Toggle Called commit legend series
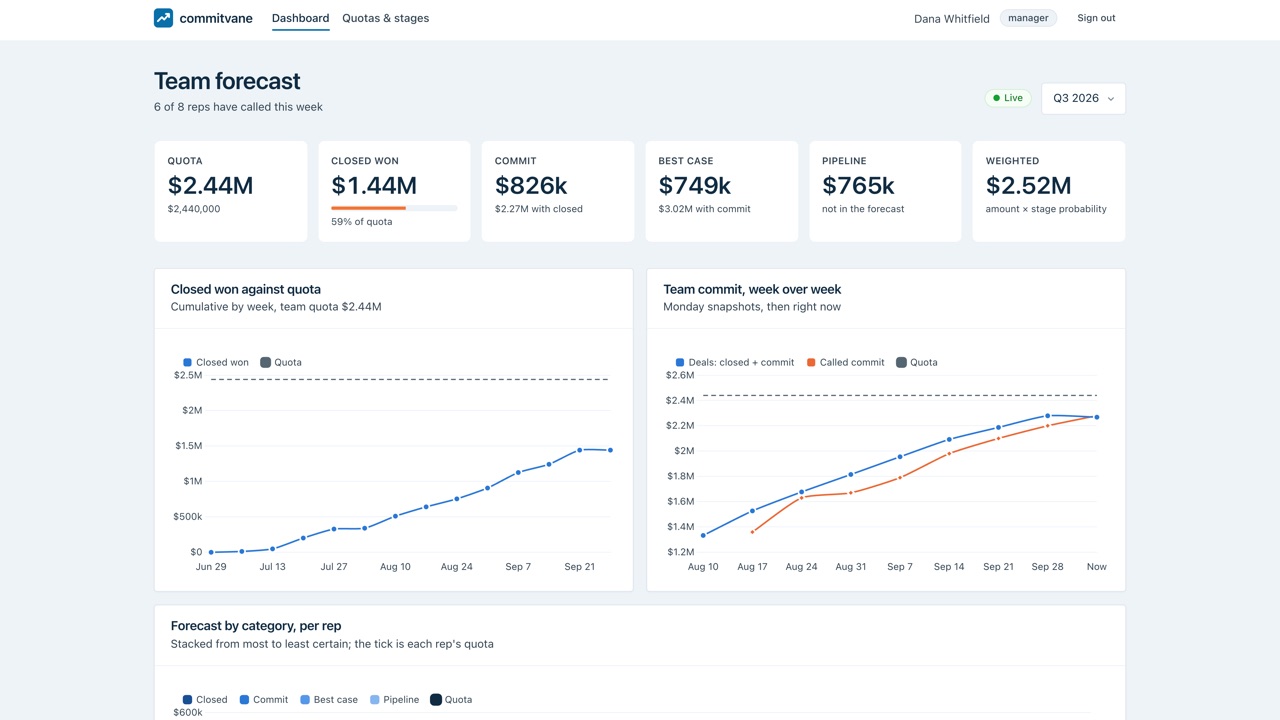The width and height of the screenshot is (1280, 720). tap(845, 362)
